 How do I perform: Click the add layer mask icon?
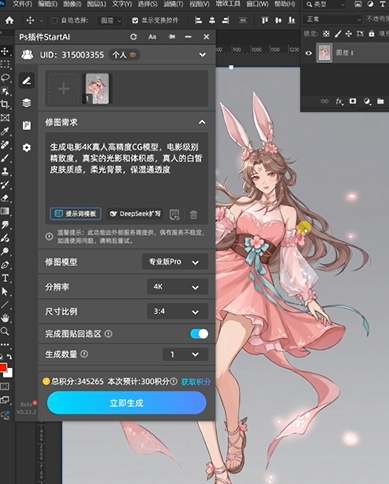tap(353, 101)
